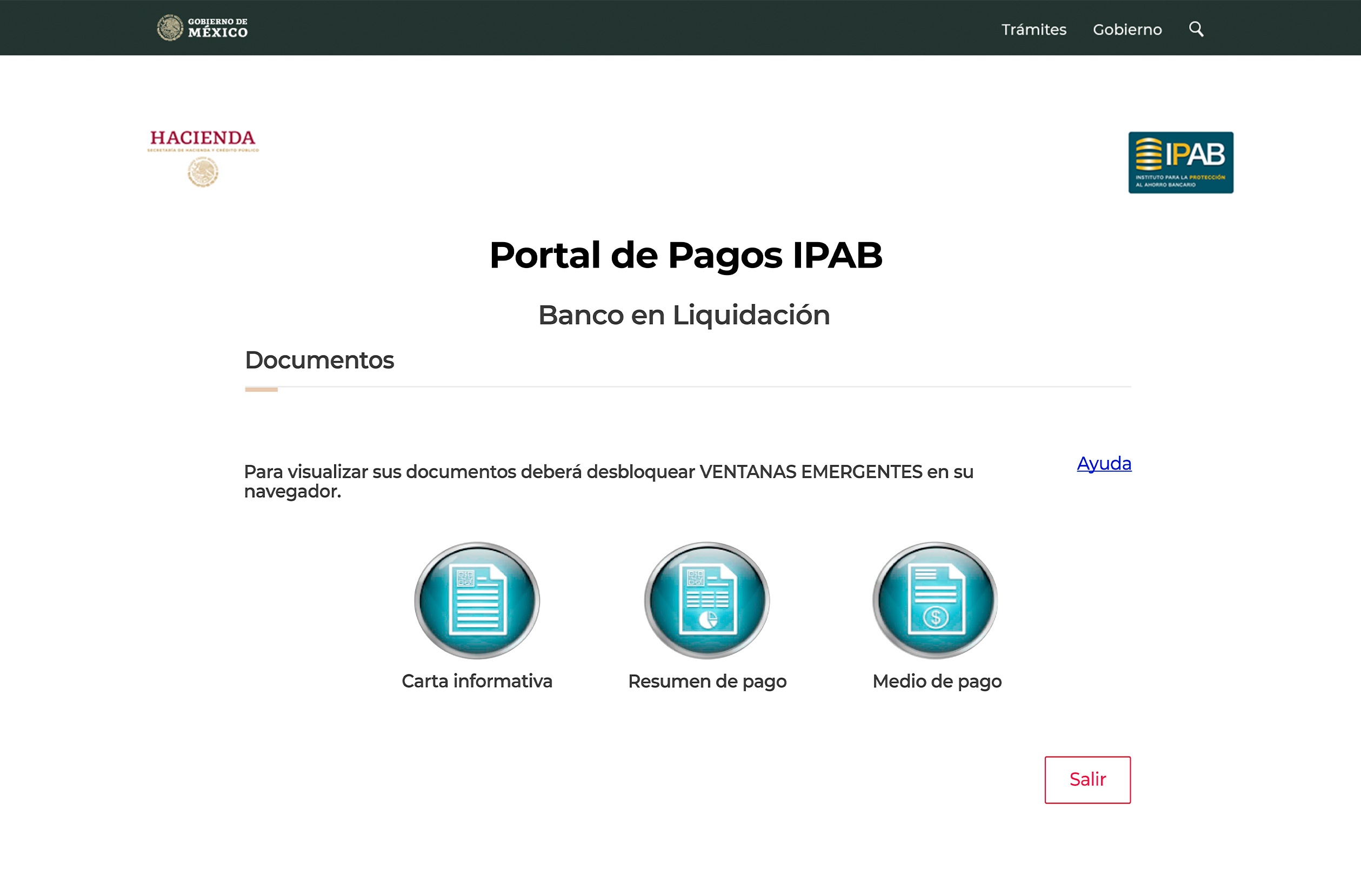Open the Gobierno menu

click(x=1126, y=29)
